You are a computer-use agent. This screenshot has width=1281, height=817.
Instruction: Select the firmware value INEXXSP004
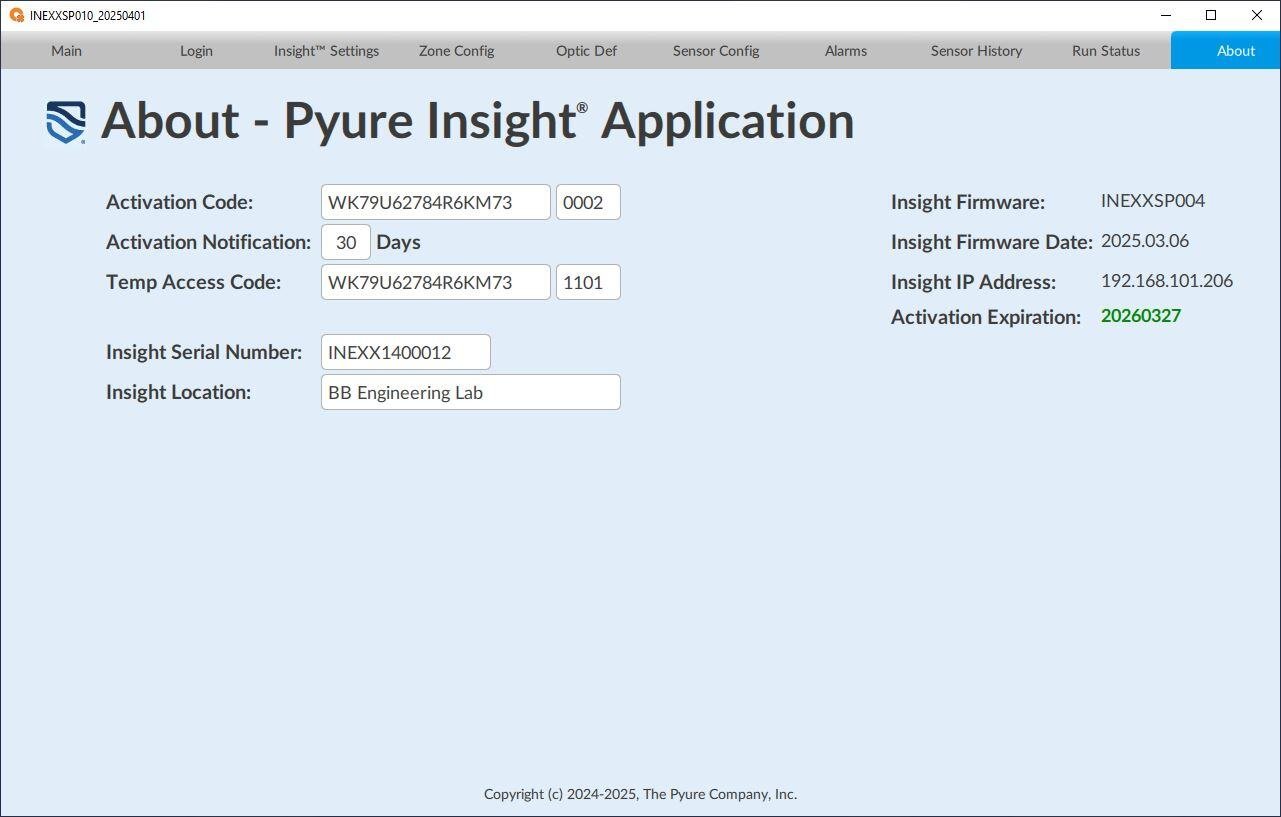pos(1153,201)
